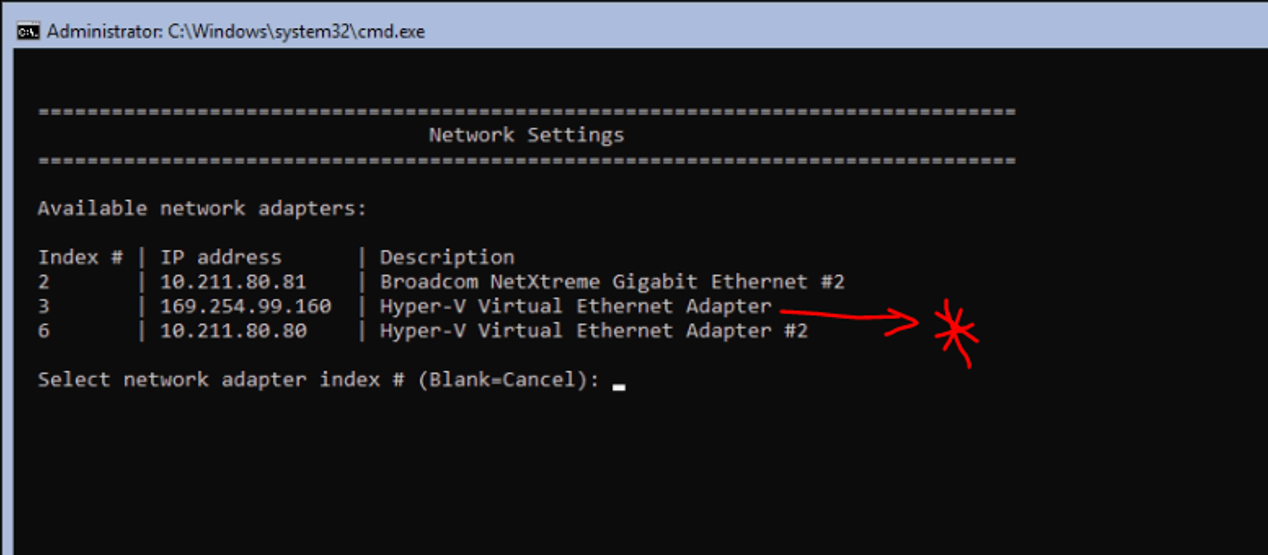Click the red hand-drawn arrow
The width and height of the screenshot is (1268, 555).
[x=850, y=317]
